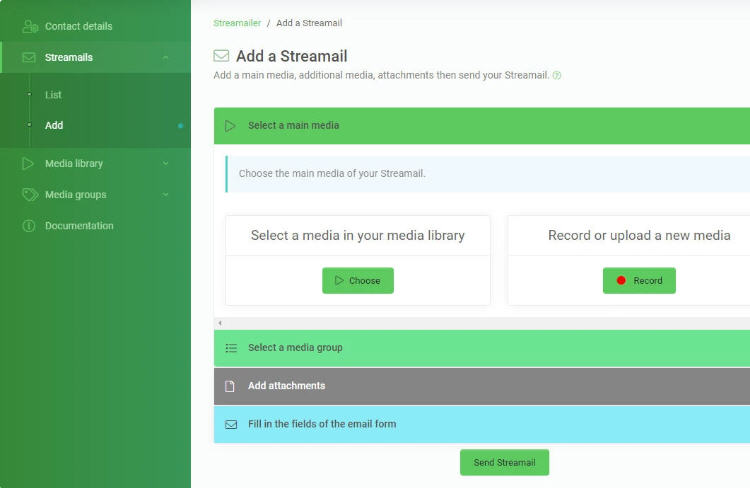
Task: Click the Documentation info icon
Action: (x=29, y=226)
